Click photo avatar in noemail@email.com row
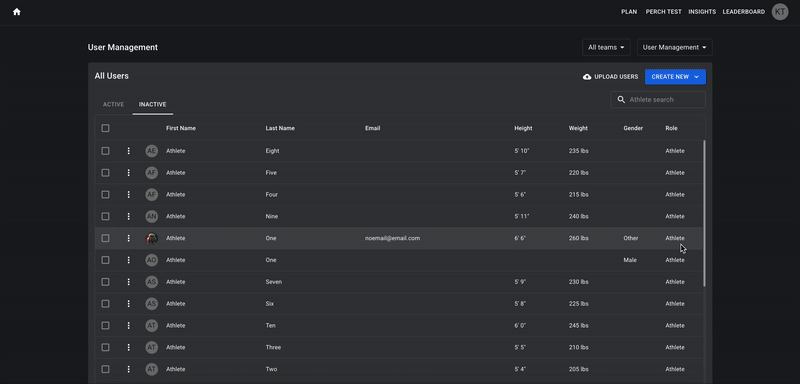800x384 pixels. pos(152,238)
